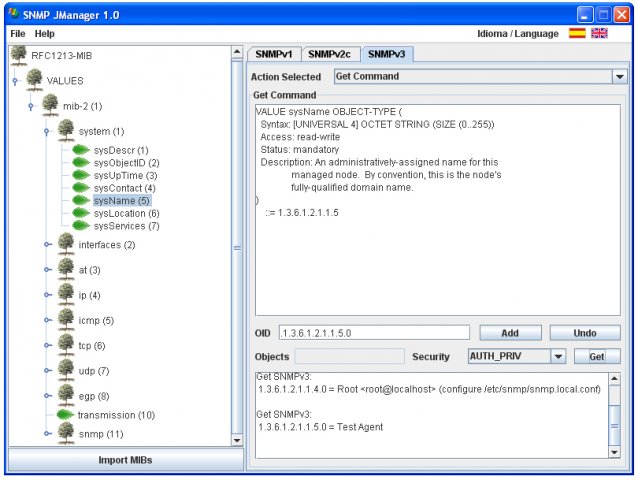Screen dimensions: 638x480
Task: Switch to the SNMPv2c tab
Action: coord(330,54)
